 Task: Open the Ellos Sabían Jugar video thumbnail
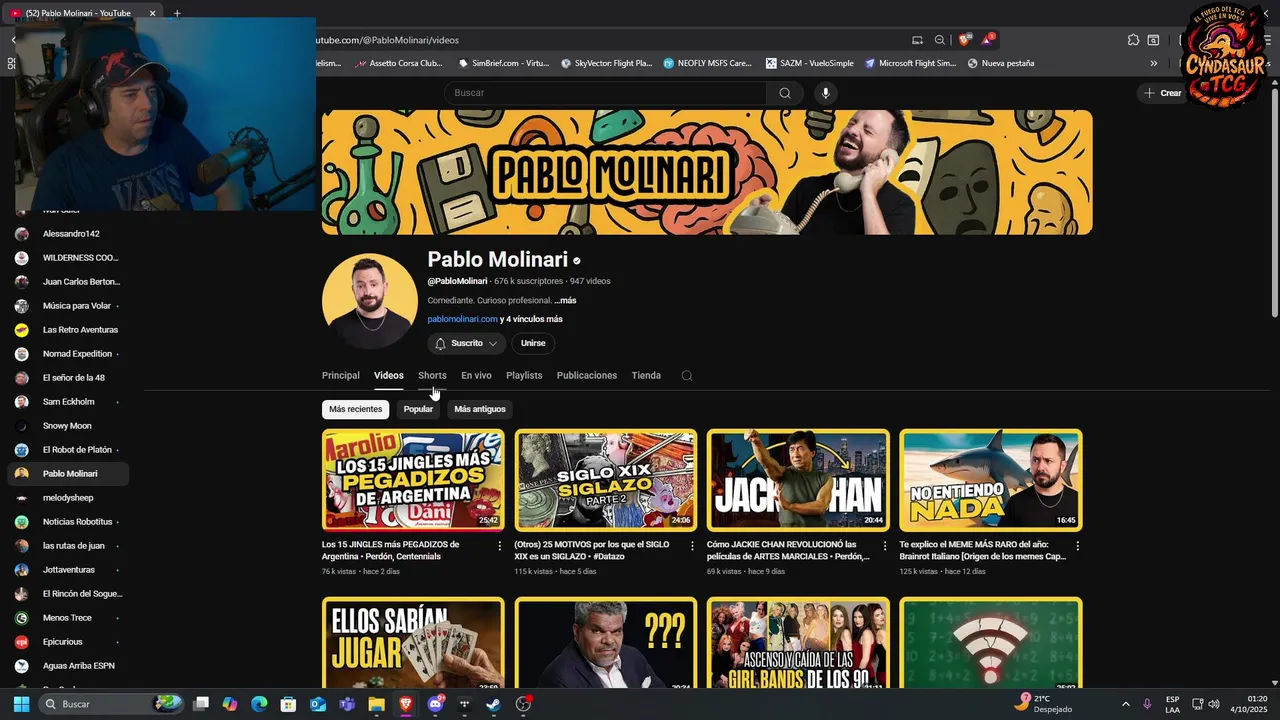pyautogui.click(x=413, y=642)
